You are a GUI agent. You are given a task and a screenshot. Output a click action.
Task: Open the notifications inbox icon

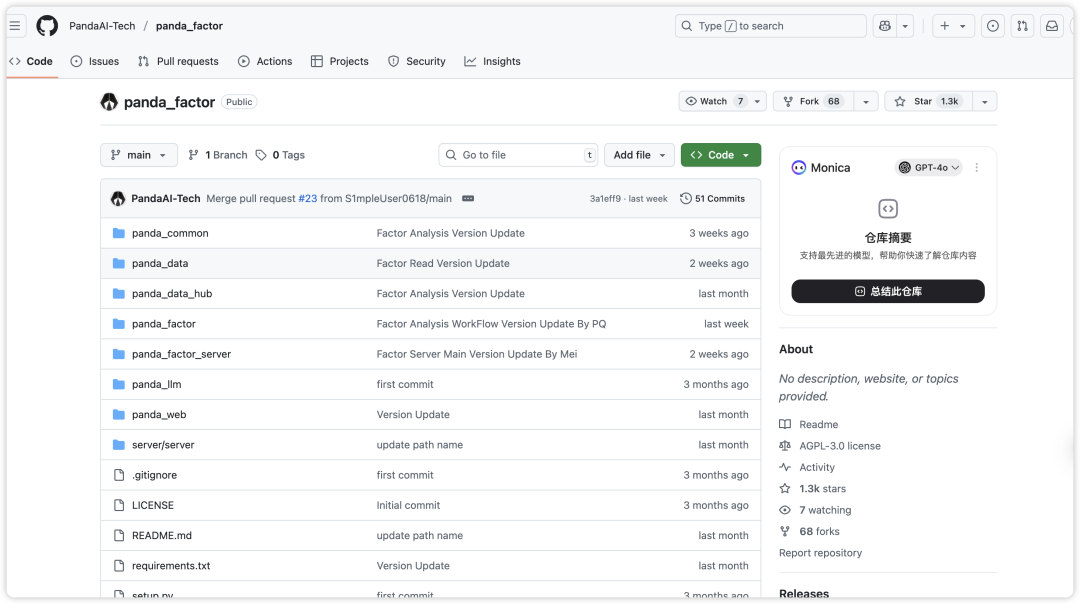pyautogui.click(x=1052, y=26)
